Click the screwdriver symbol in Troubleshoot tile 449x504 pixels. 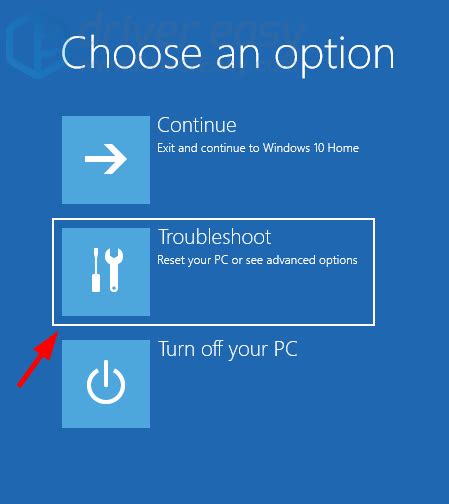96,270
